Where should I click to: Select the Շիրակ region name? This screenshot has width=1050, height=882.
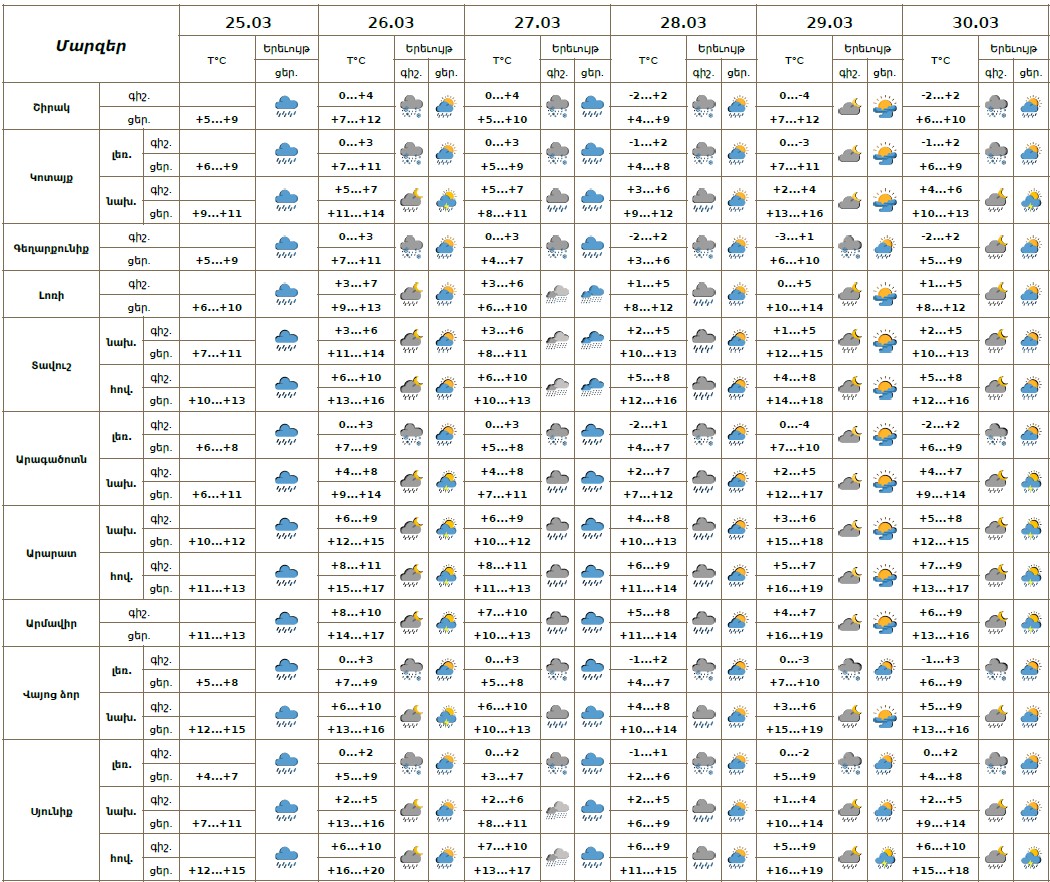point(52,106)
